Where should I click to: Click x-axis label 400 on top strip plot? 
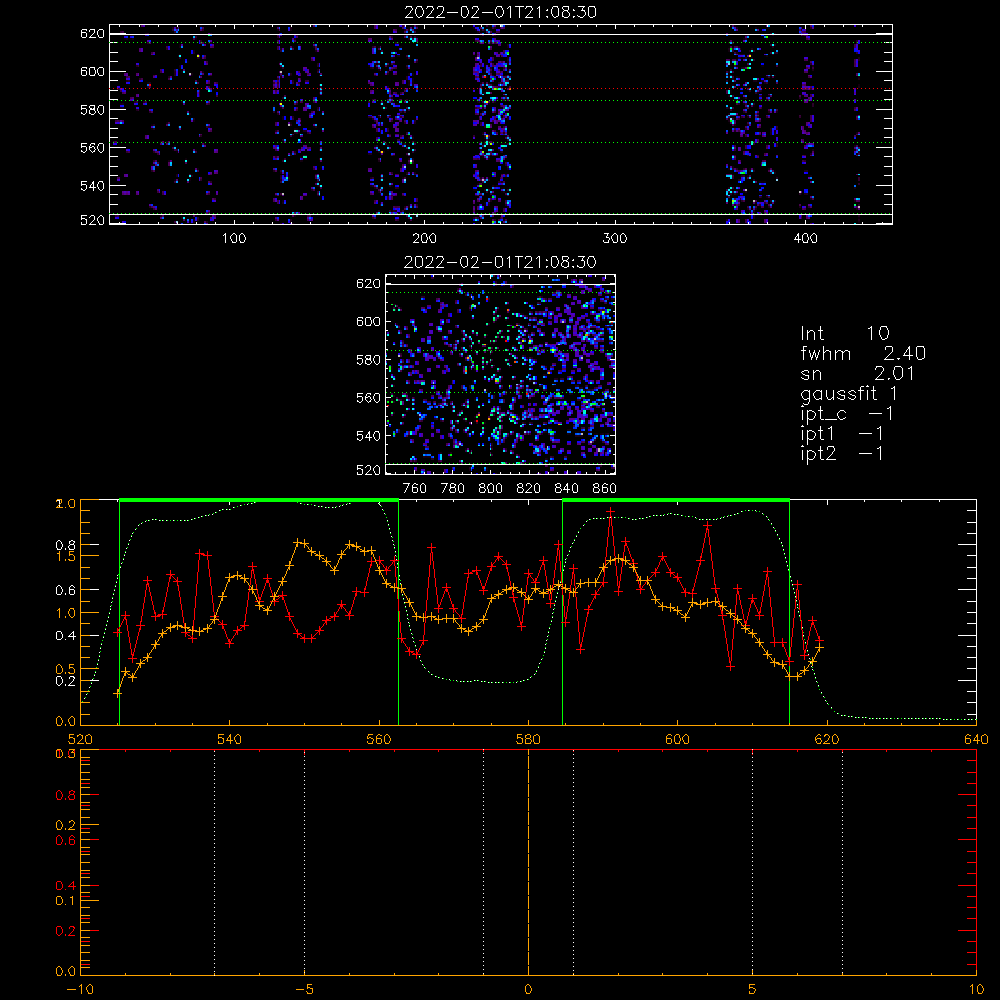(x=805, y=239)
